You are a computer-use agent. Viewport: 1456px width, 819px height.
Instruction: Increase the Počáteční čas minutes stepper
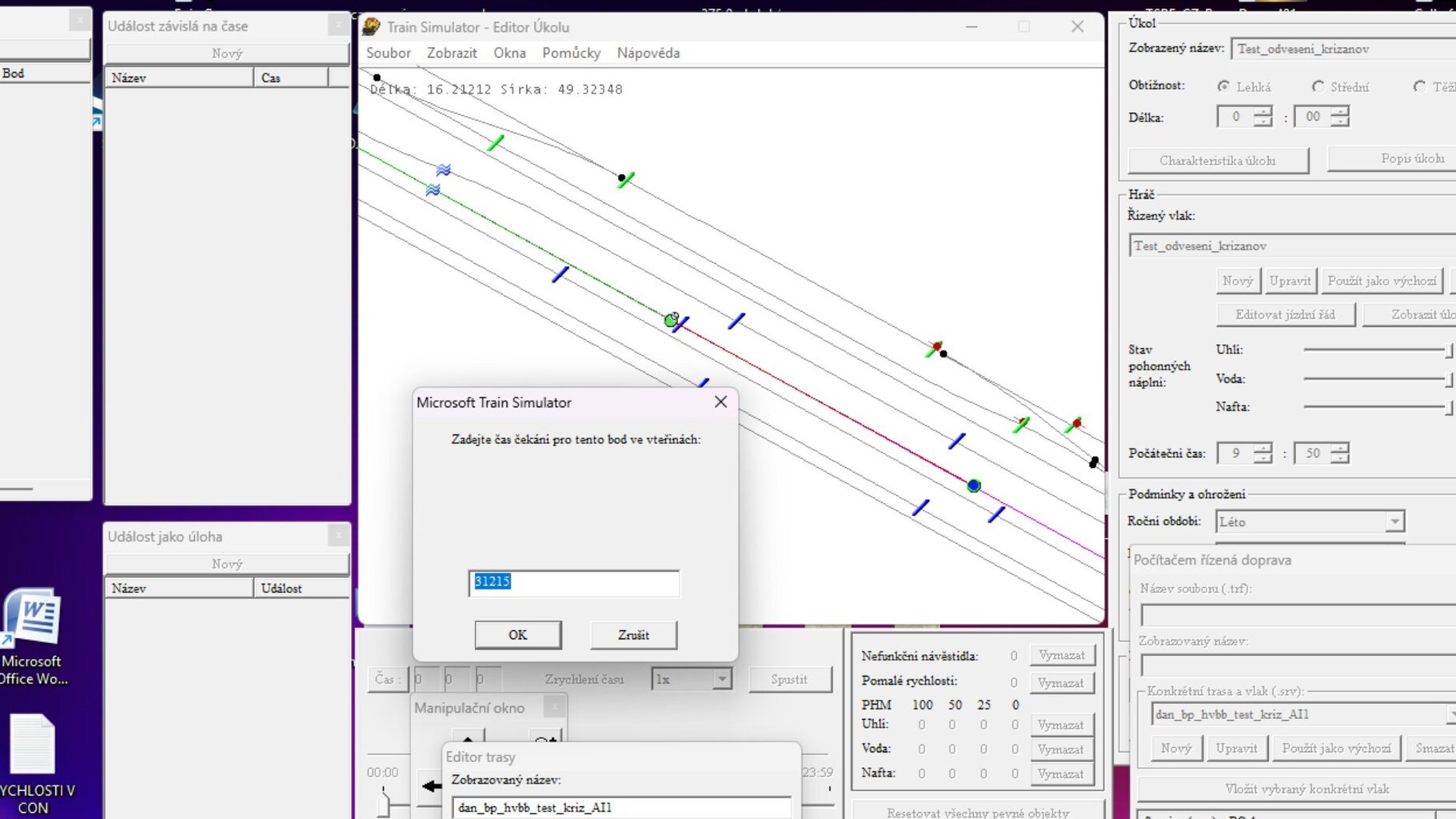(x=1340, y=448)
